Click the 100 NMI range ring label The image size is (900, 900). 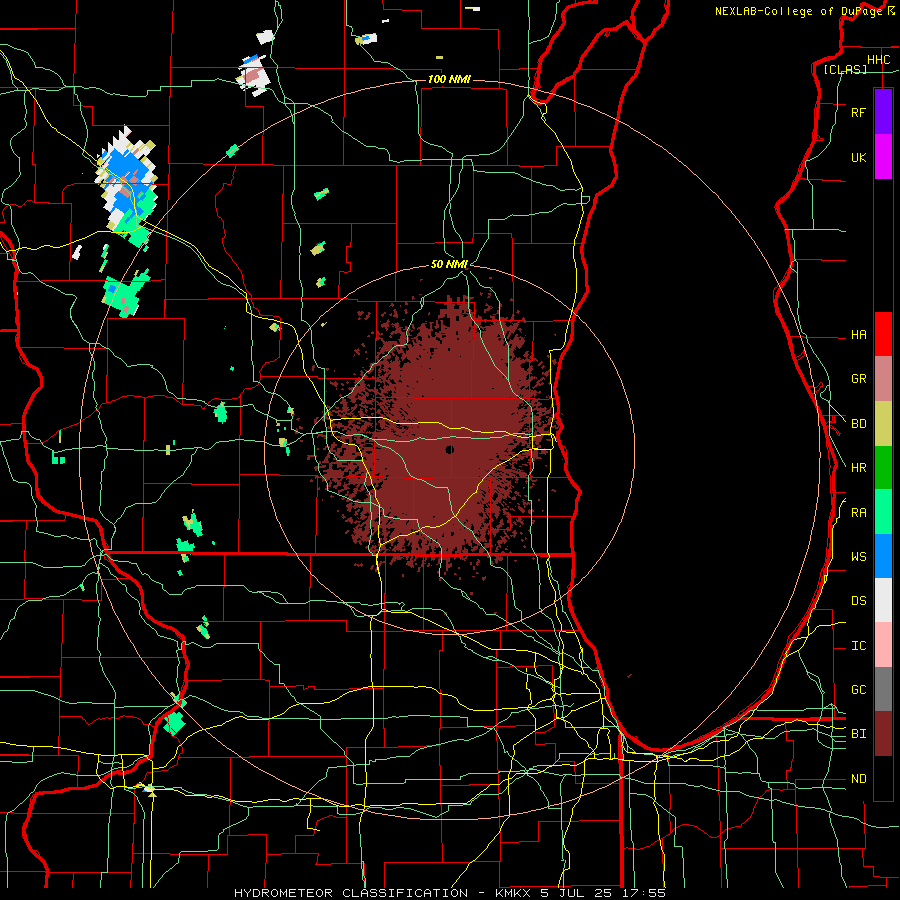pos(449,79)
